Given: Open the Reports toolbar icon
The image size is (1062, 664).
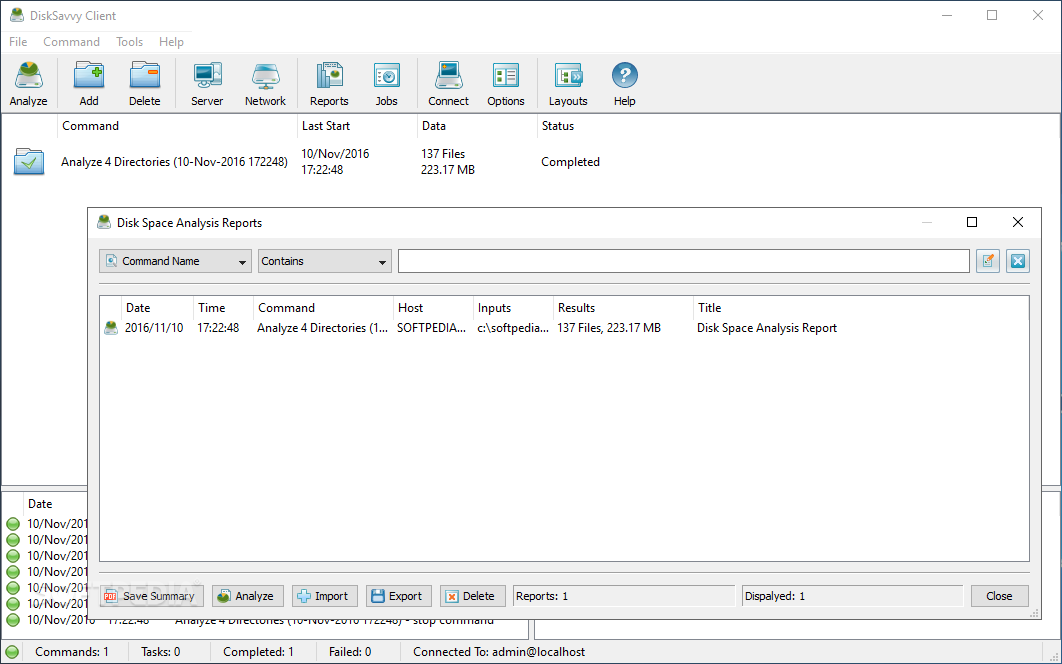Looking at the screenshot, I should (329, 84).
